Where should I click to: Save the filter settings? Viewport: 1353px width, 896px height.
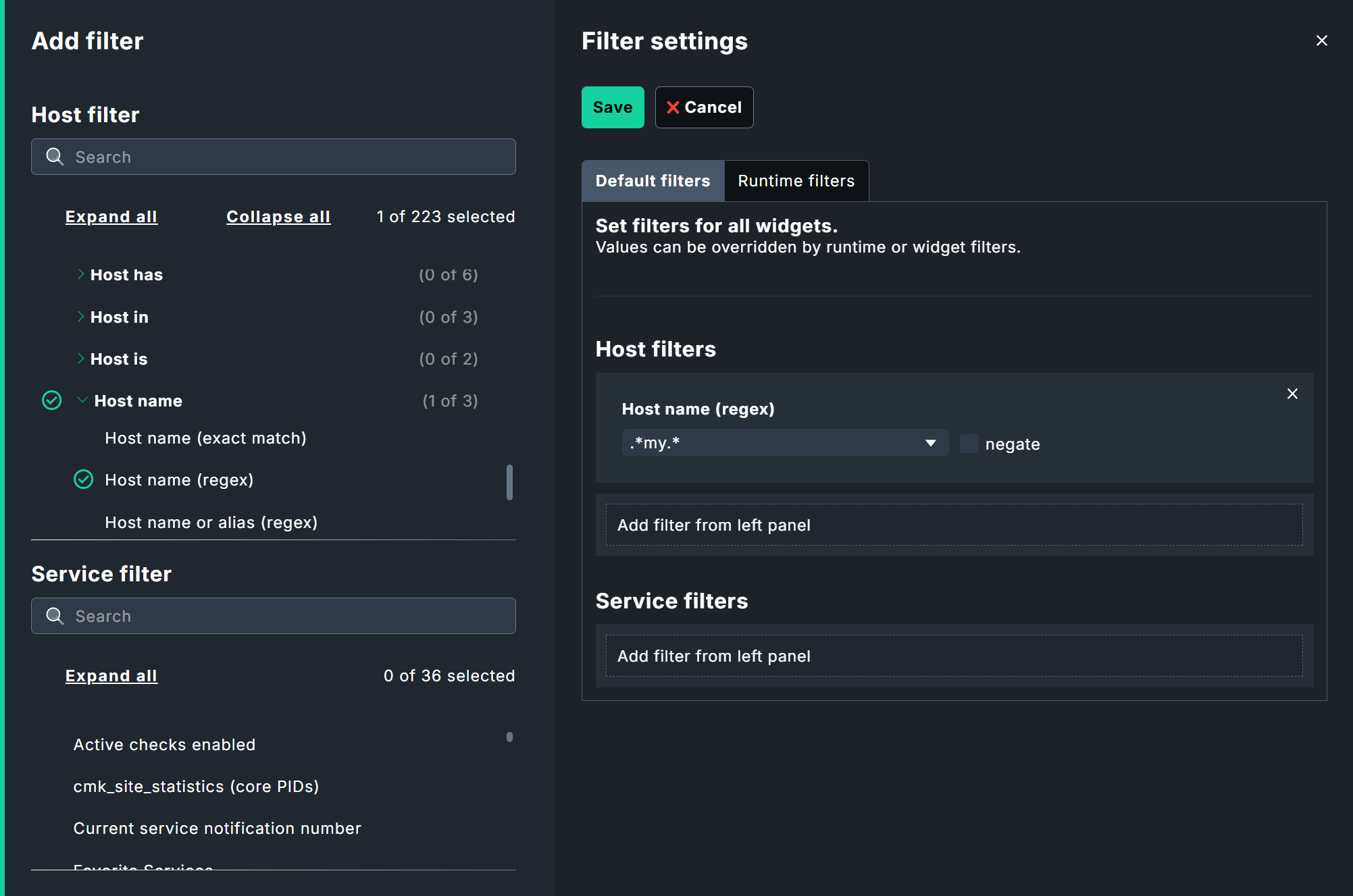tap(612, 107)
